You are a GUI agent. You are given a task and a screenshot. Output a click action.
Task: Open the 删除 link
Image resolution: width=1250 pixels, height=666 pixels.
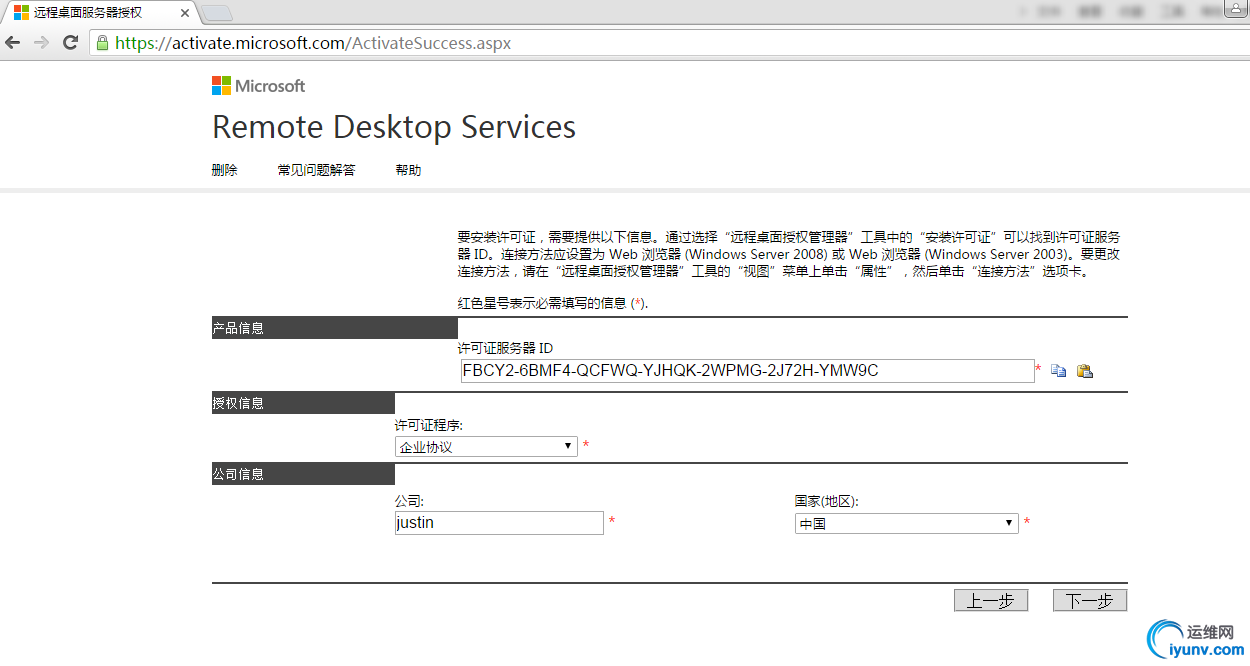(x=225, y=170)
